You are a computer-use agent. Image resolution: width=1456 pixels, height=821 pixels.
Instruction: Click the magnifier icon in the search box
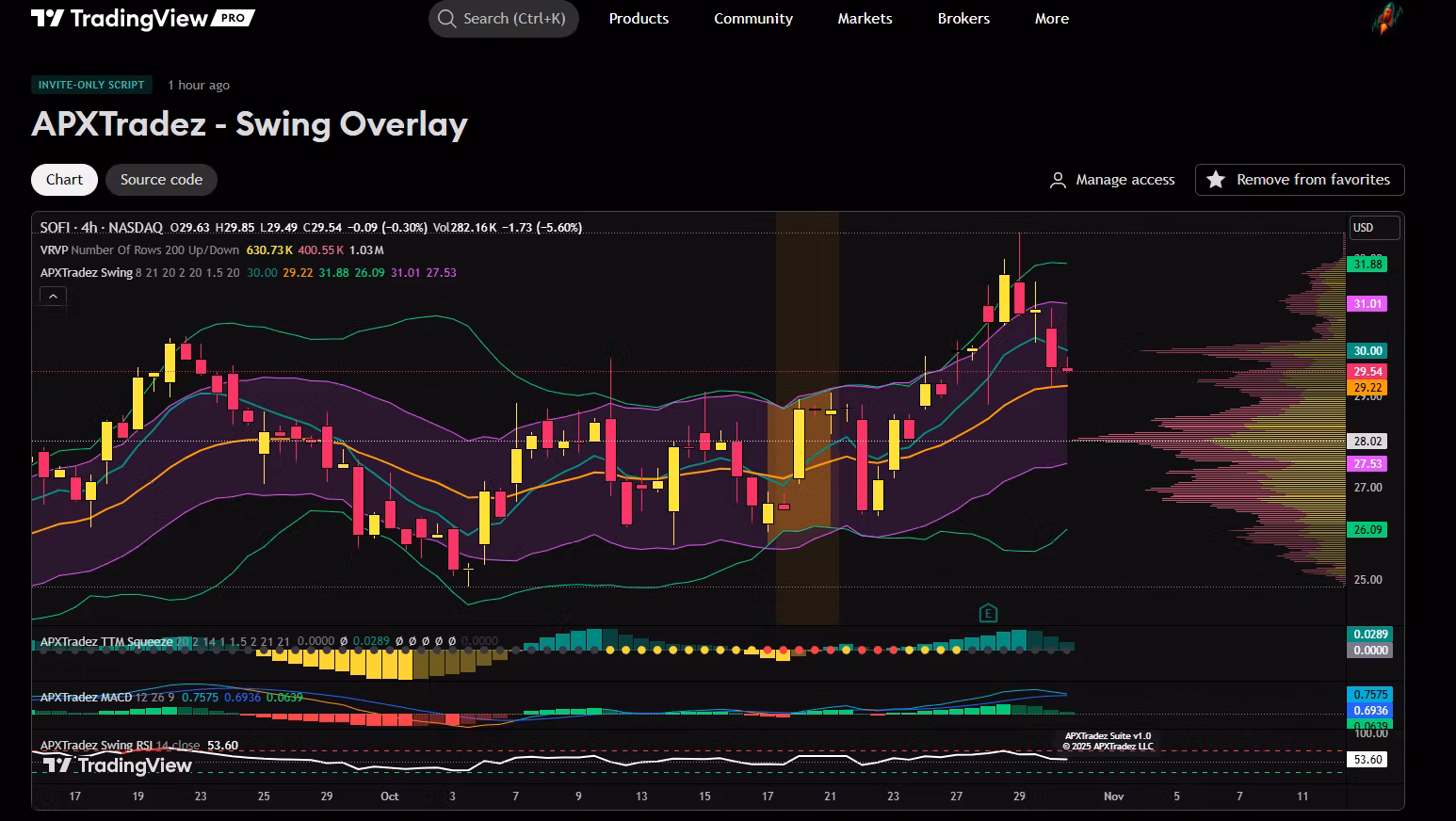pos(446,19)
